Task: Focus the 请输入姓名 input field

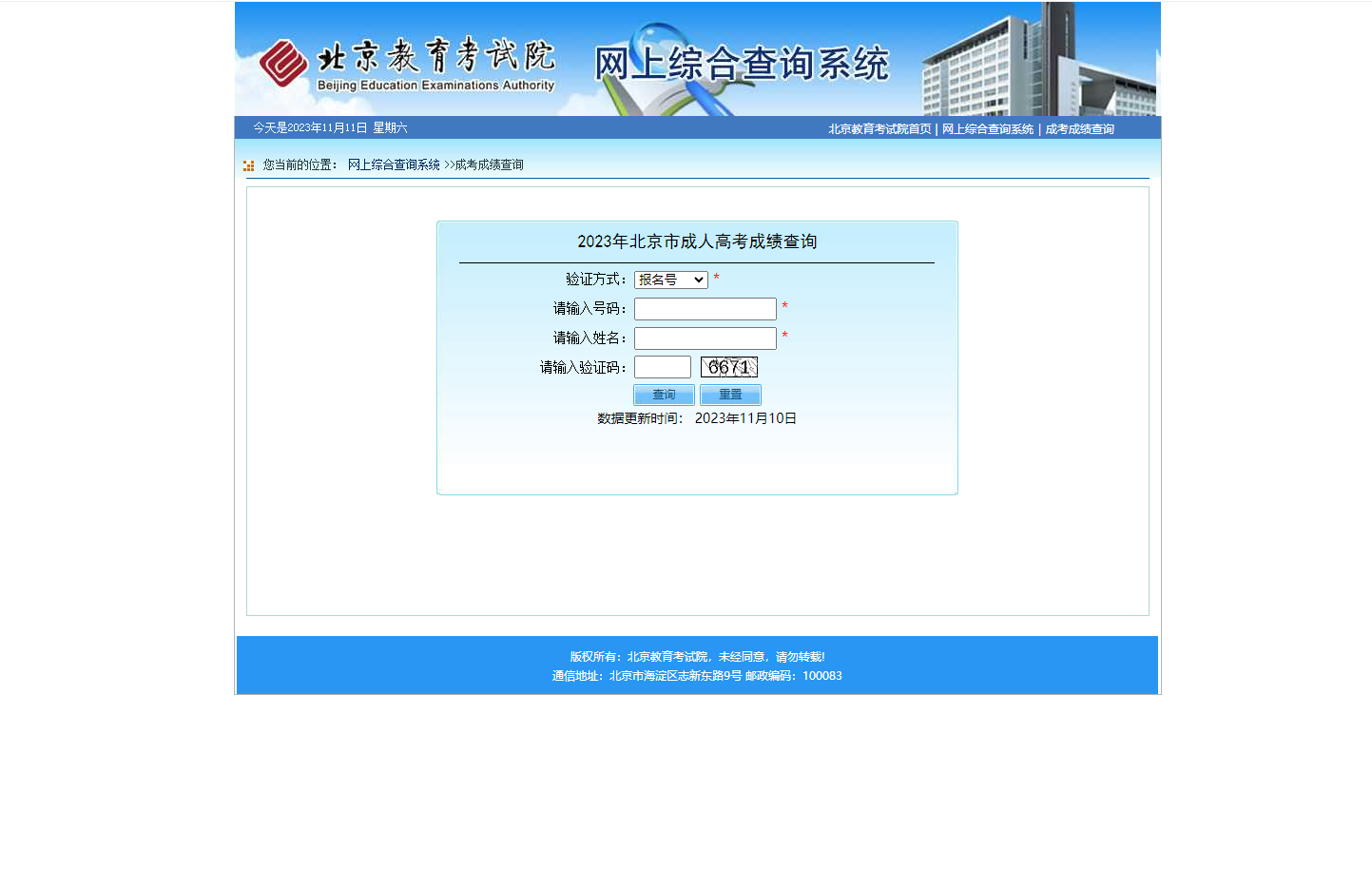Action: pos(705,338)
